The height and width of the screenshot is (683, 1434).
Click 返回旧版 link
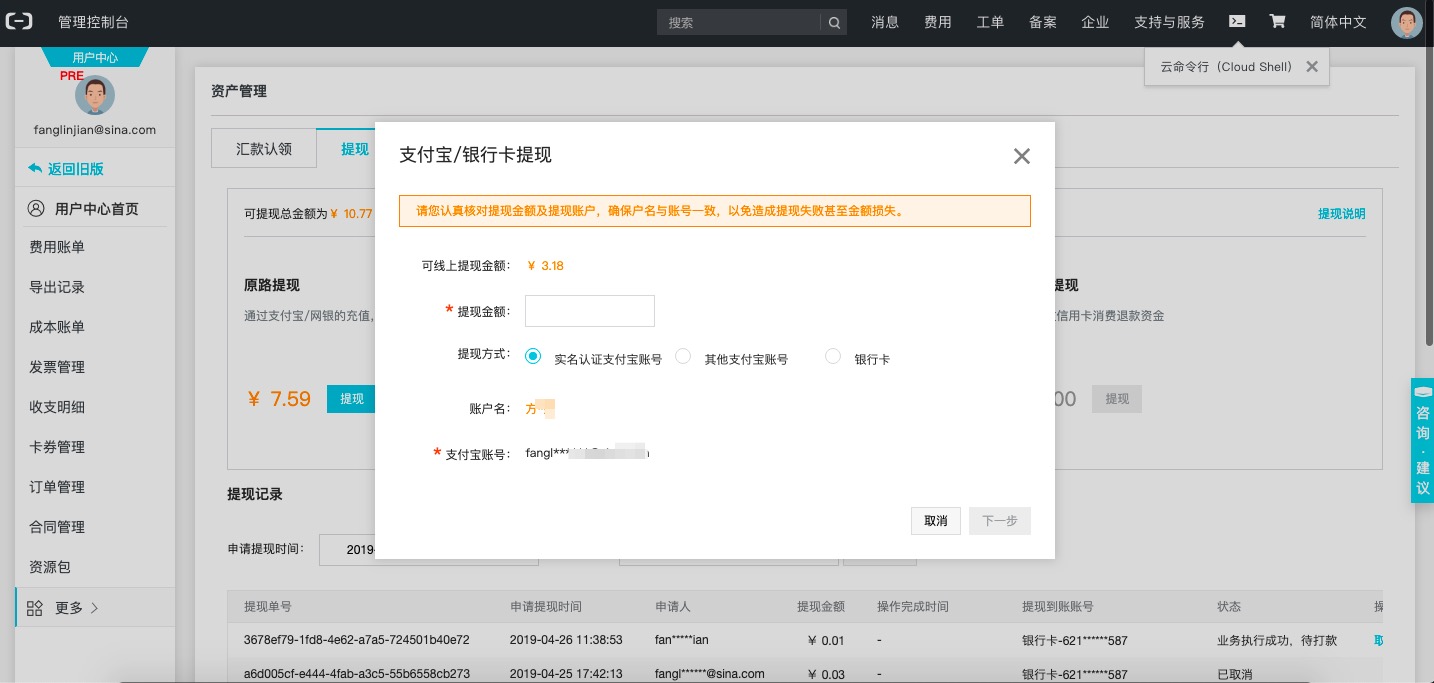76,169
